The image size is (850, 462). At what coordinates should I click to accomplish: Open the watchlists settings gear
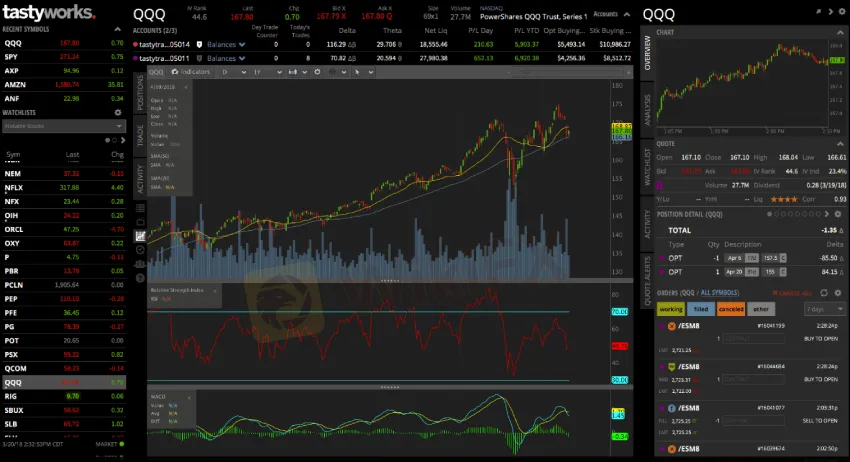(118, 112)
